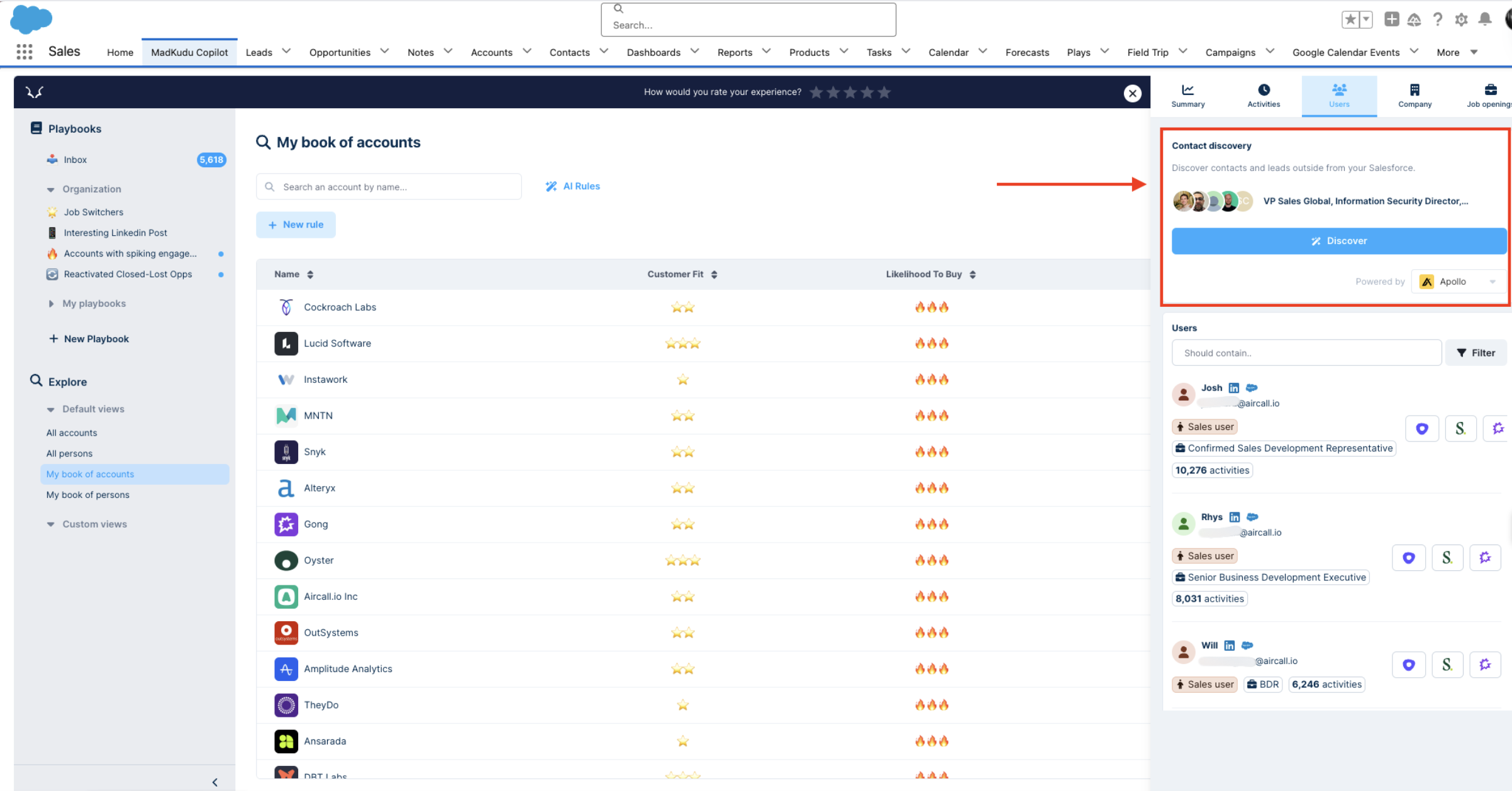This screenshot has height=791, width=1512.
Task: Click the Discover button
Action: tap(1338, 241)
